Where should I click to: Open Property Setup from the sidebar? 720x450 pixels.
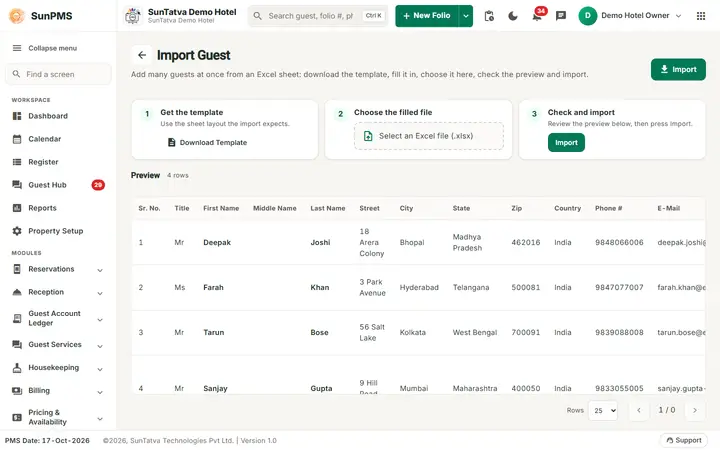pos(58,231)
